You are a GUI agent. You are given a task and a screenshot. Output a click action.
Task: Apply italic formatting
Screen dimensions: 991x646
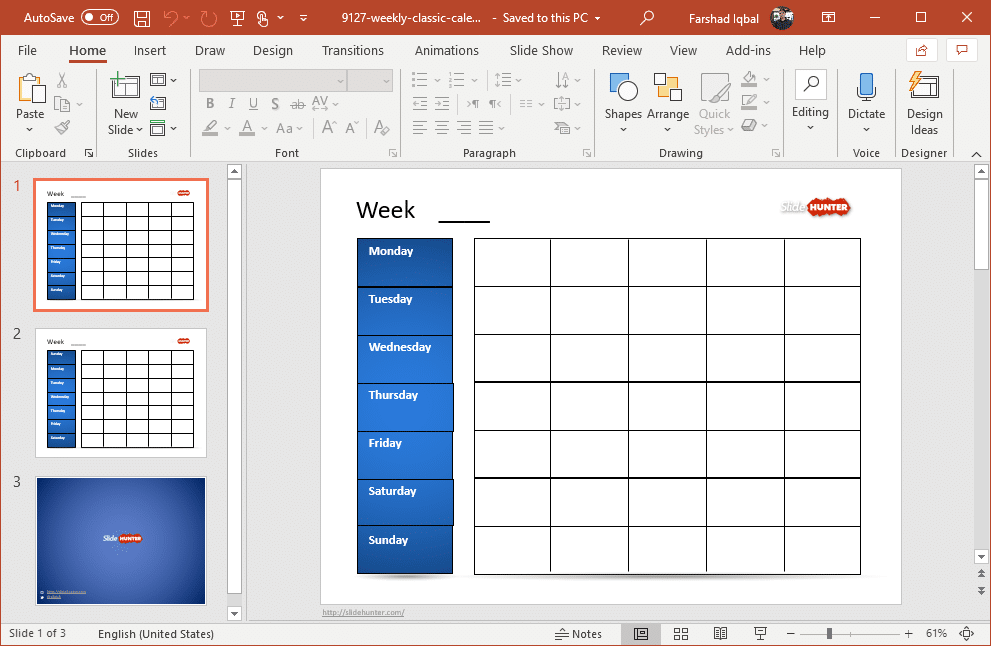[x=231, y=103]
